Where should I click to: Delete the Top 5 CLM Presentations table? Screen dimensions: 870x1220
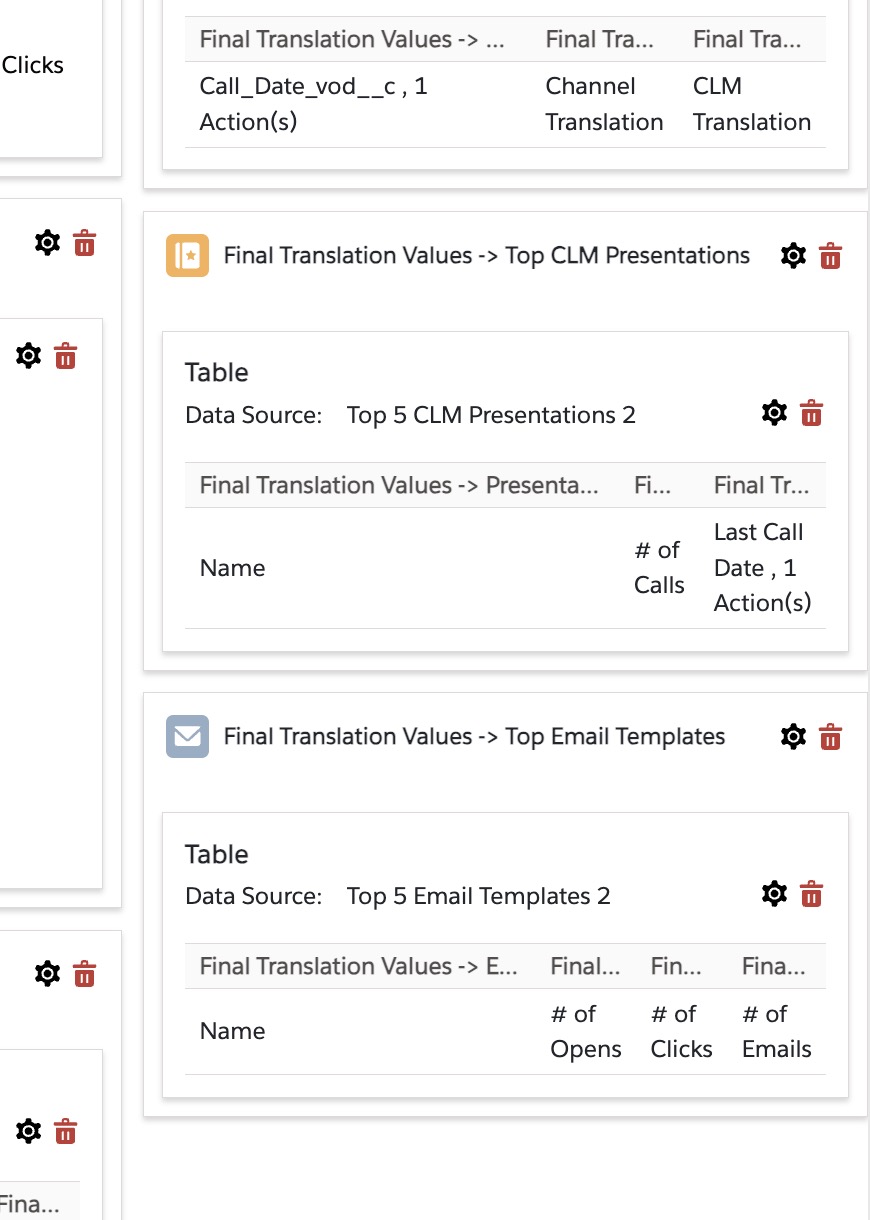click(x=811, y=413)
